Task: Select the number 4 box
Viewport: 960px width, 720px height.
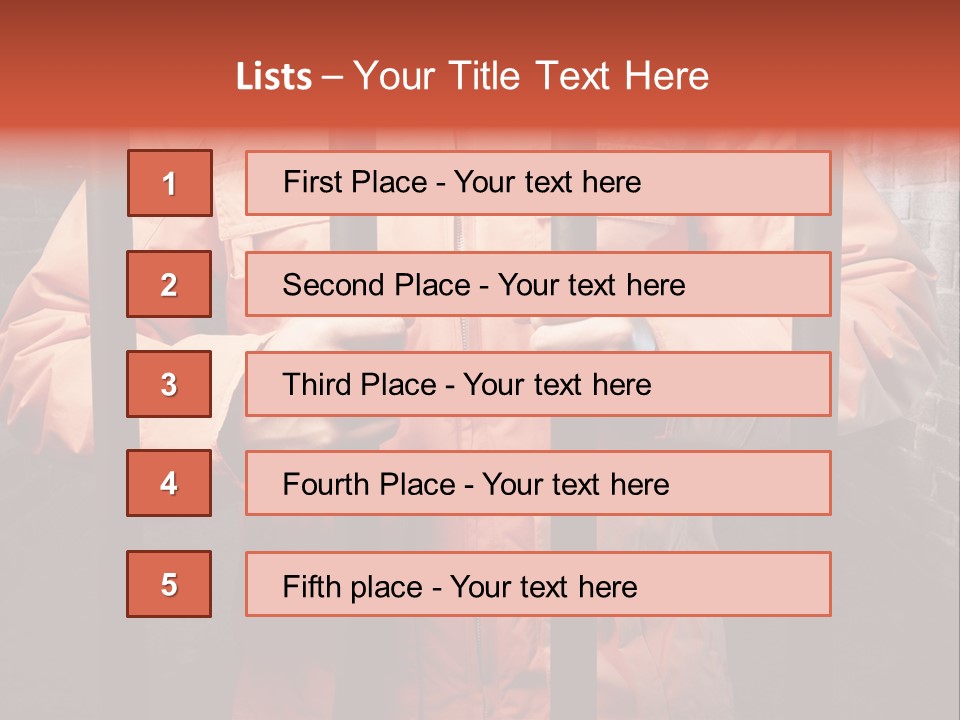Action: coord(169,483)
